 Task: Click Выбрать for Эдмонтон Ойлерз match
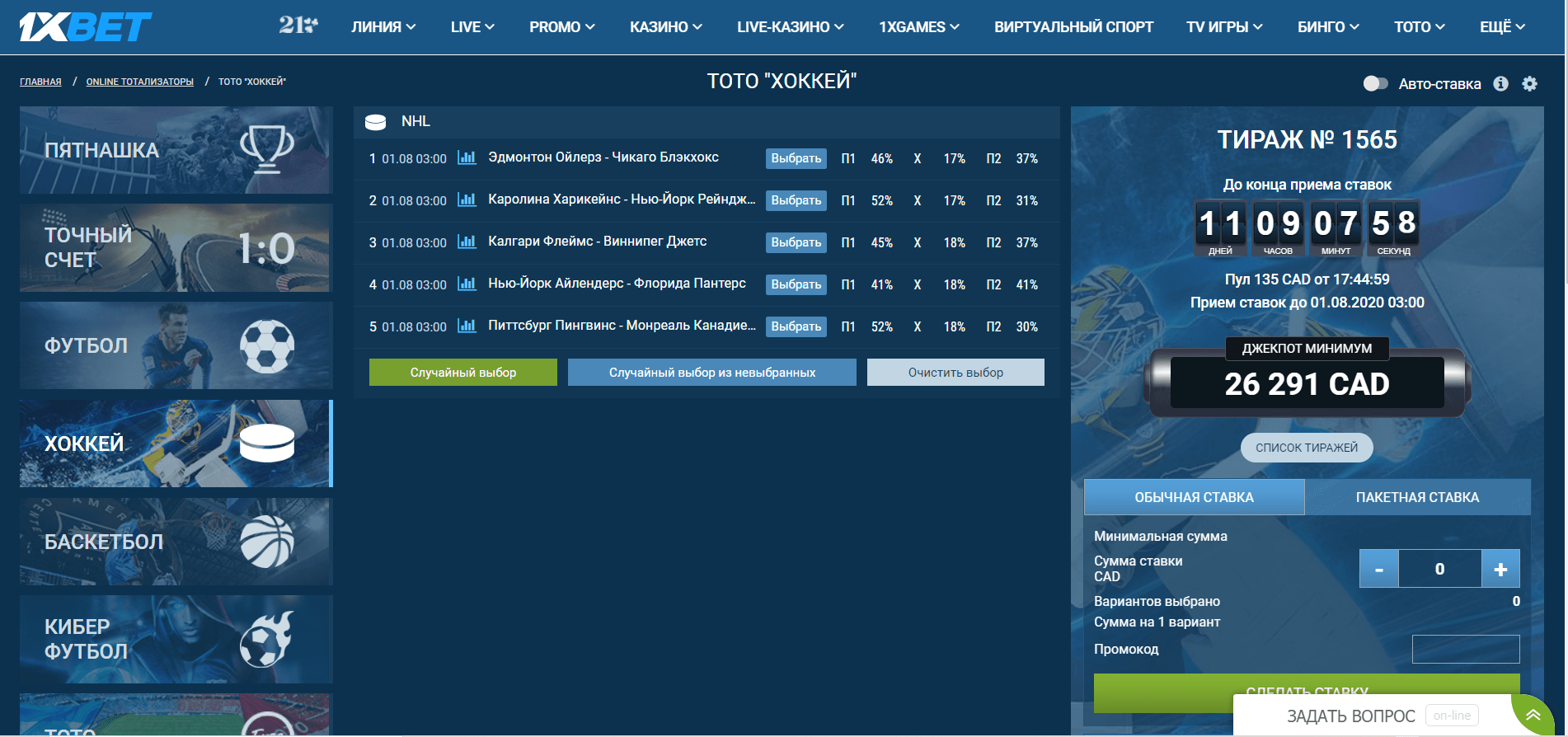tap(796, 158)
